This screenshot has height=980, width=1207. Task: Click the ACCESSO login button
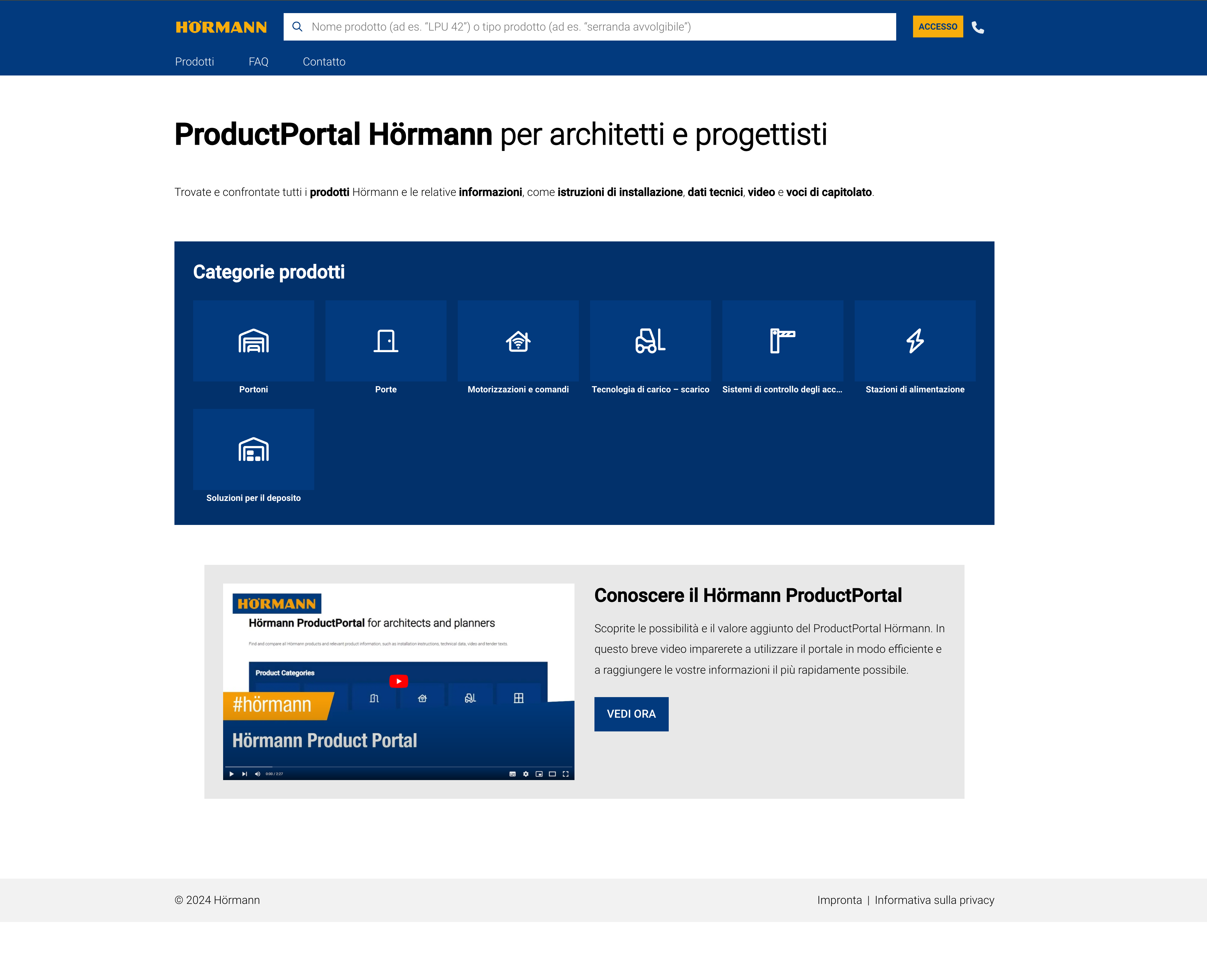(x=938, y=27)
